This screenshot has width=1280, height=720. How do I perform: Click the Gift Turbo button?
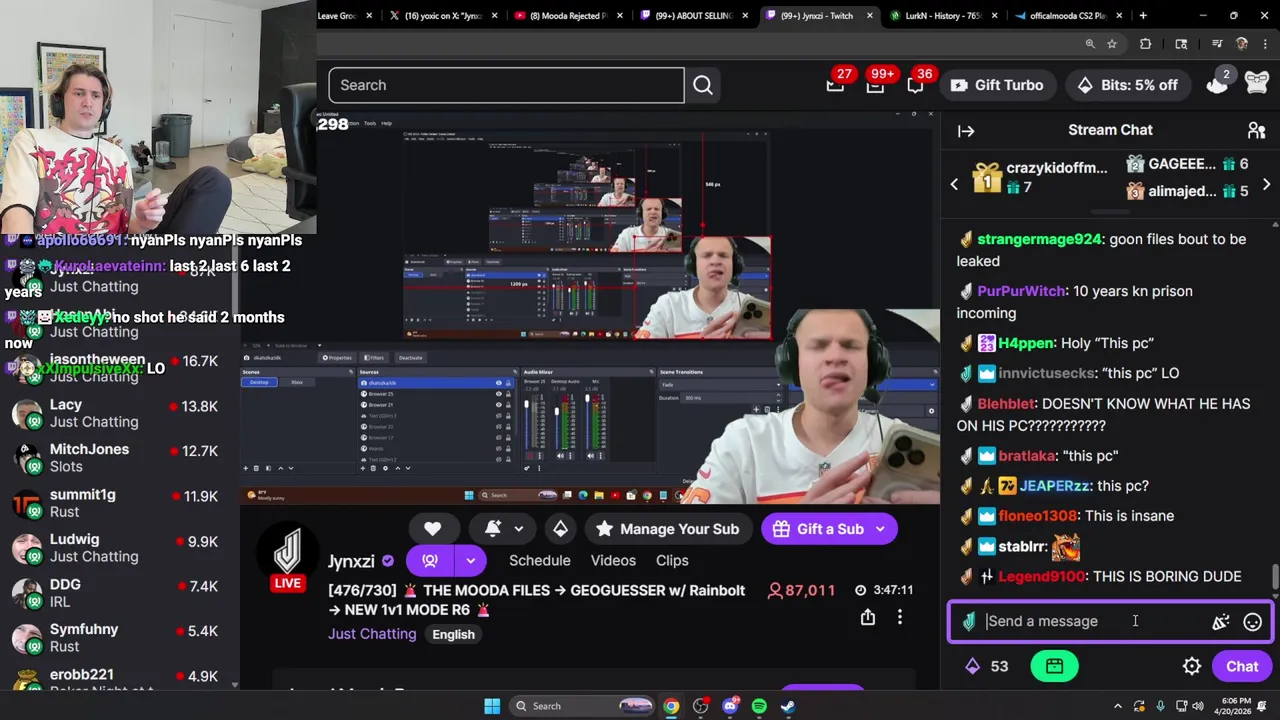[997, 85]
